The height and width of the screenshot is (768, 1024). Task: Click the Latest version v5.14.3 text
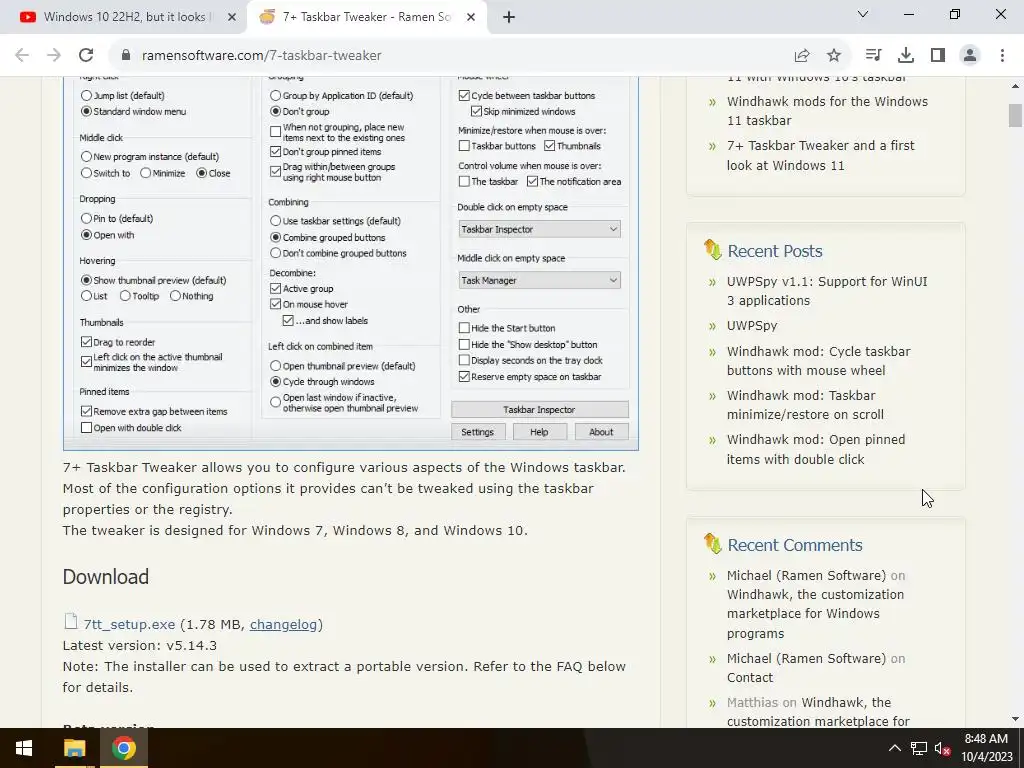point(140,645)
